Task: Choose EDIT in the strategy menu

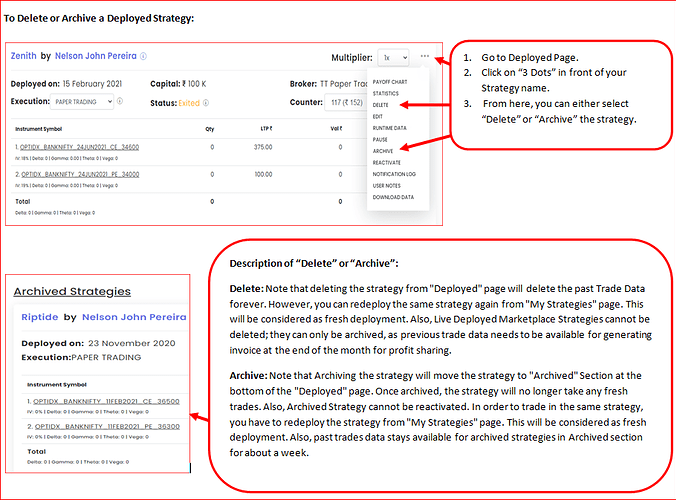Action: click(x=378, y=116)
